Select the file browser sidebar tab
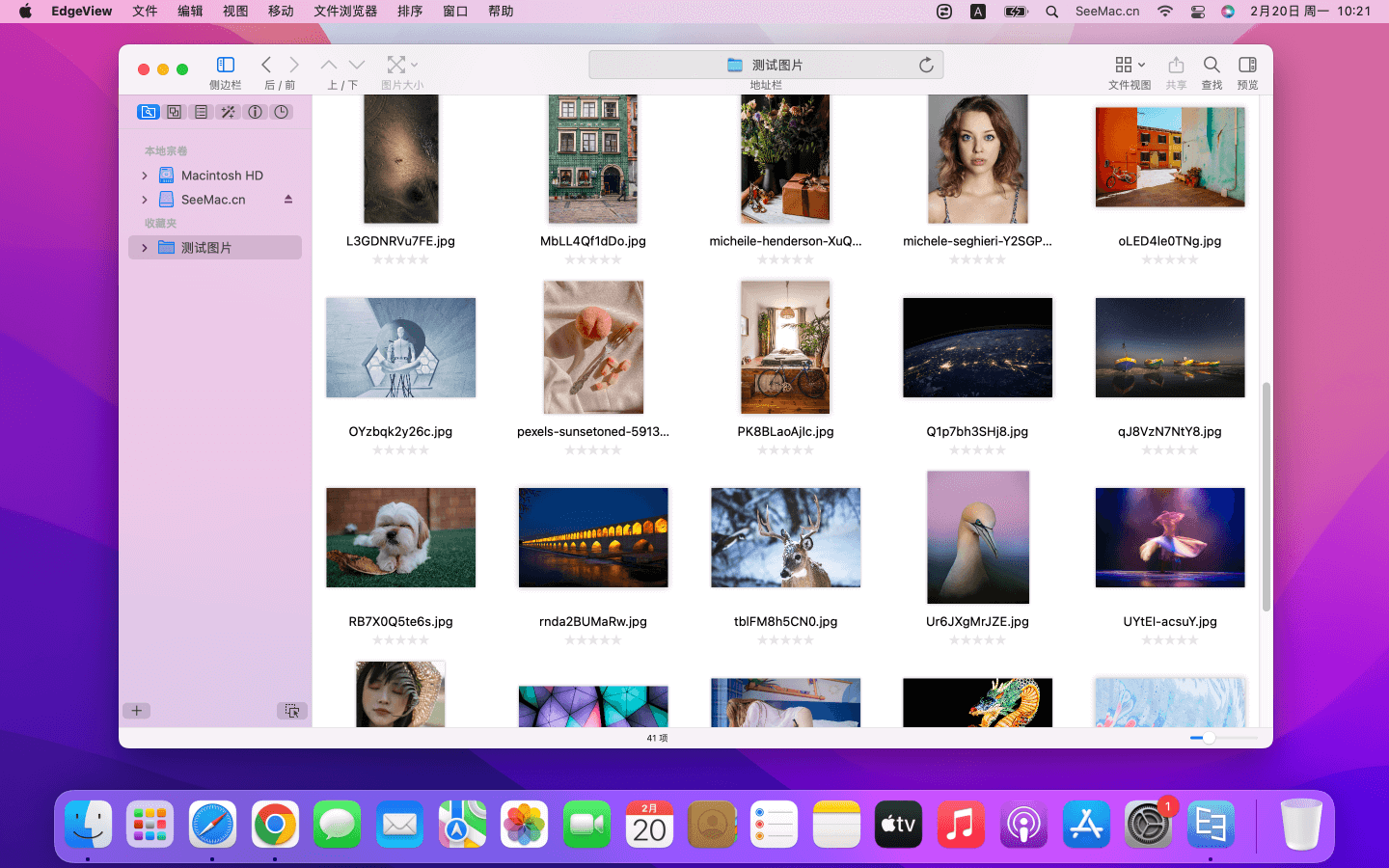The width and height of the screenshot is (1389, 868). coord(148,112)
